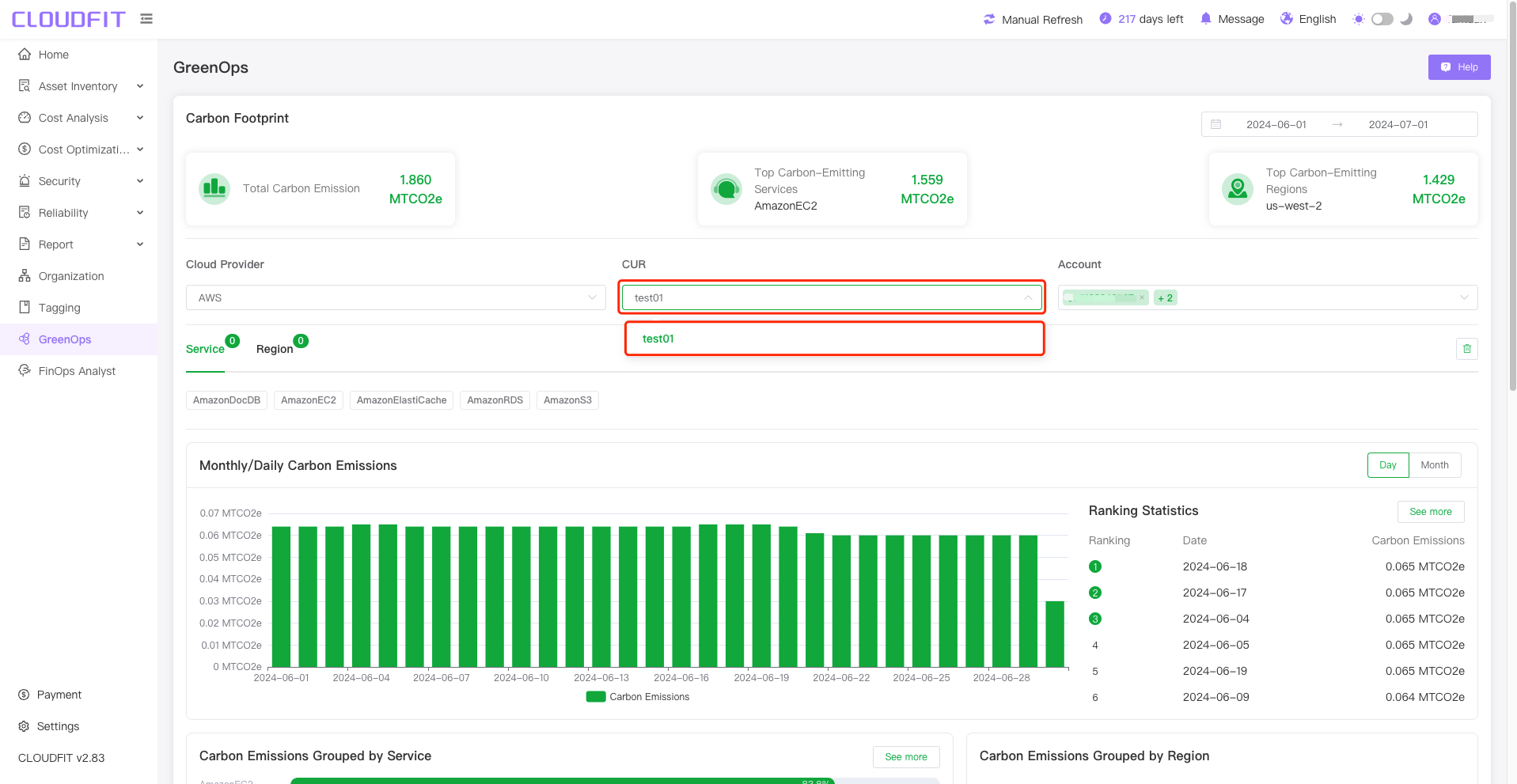Viewport: 1517px width, 784px height.
Task: Click the user avatar icon
Action: click(1434, 19)
